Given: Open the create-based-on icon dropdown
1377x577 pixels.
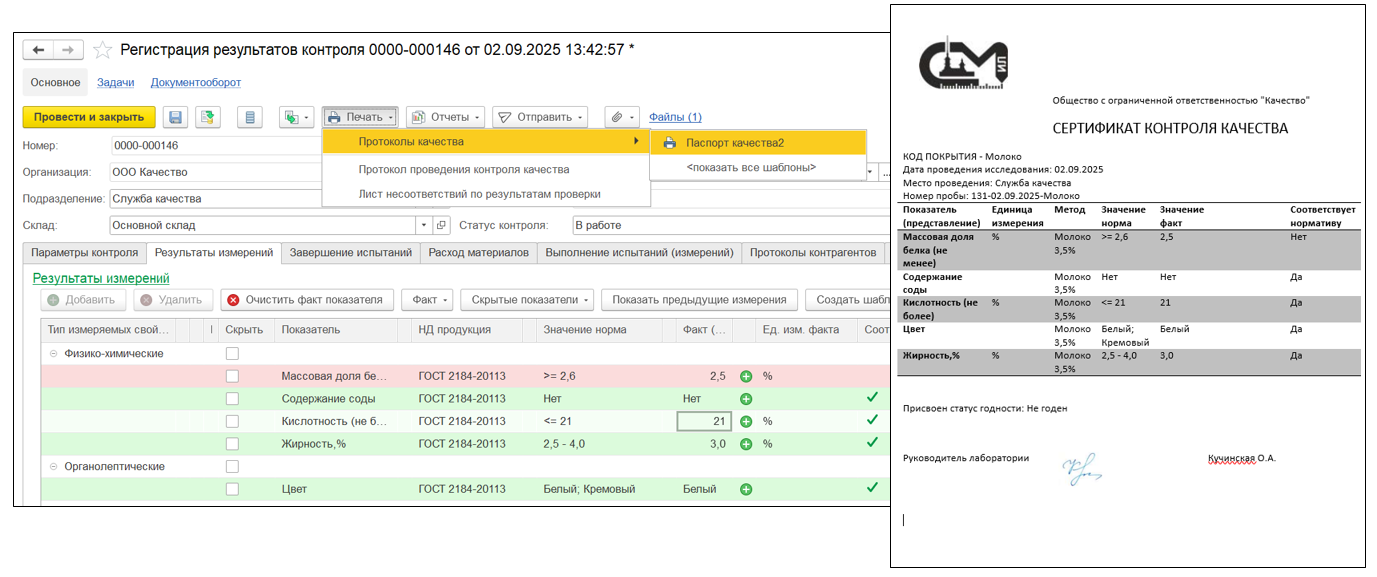Looking at the screenshot, I should 296,118.
